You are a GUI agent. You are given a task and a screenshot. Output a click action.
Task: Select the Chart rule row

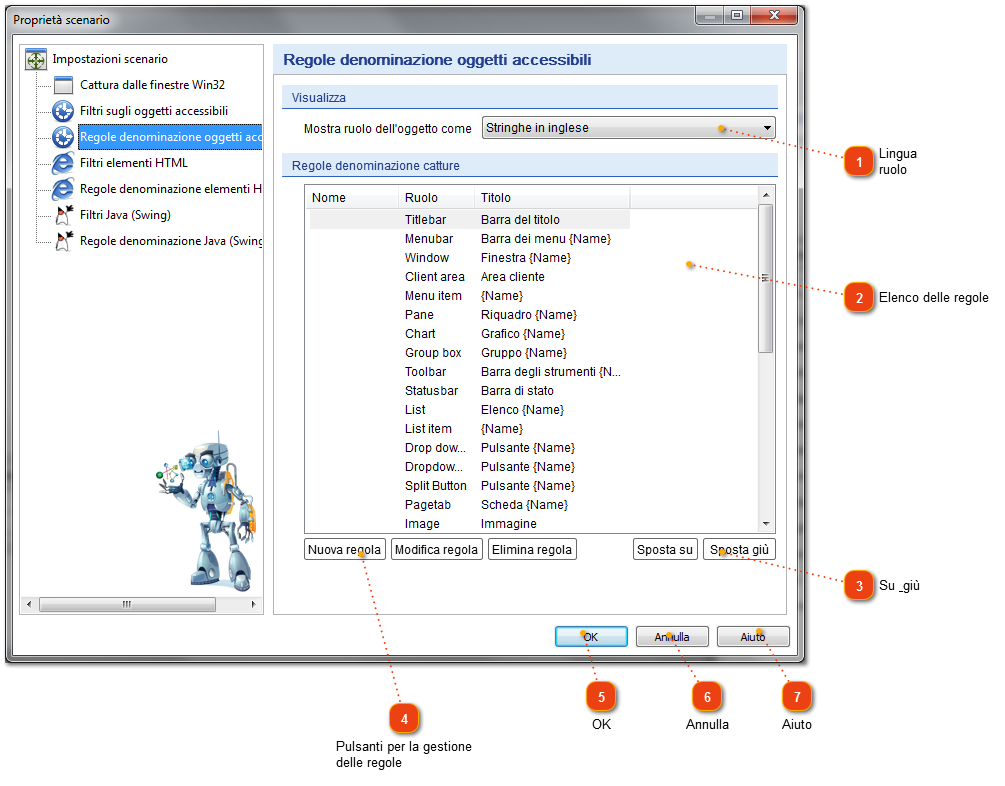469,333
